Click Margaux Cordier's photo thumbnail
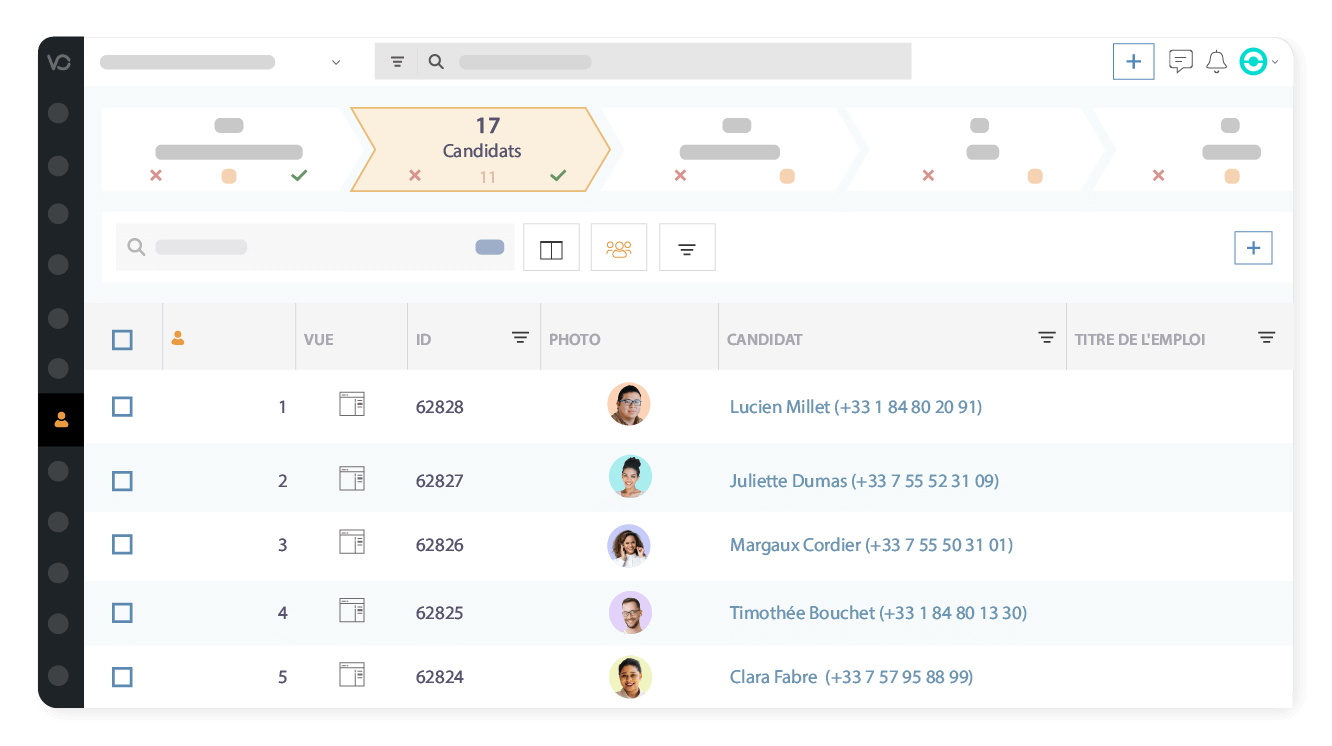1332x746 pixels. [x=629, y=545]
